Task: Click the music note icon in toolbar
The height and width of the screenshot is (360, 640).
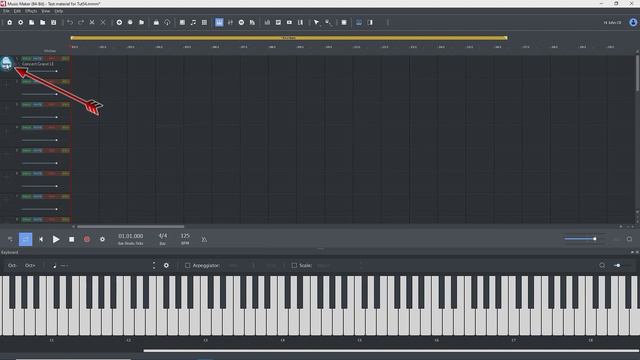Action: click(193, 22)
